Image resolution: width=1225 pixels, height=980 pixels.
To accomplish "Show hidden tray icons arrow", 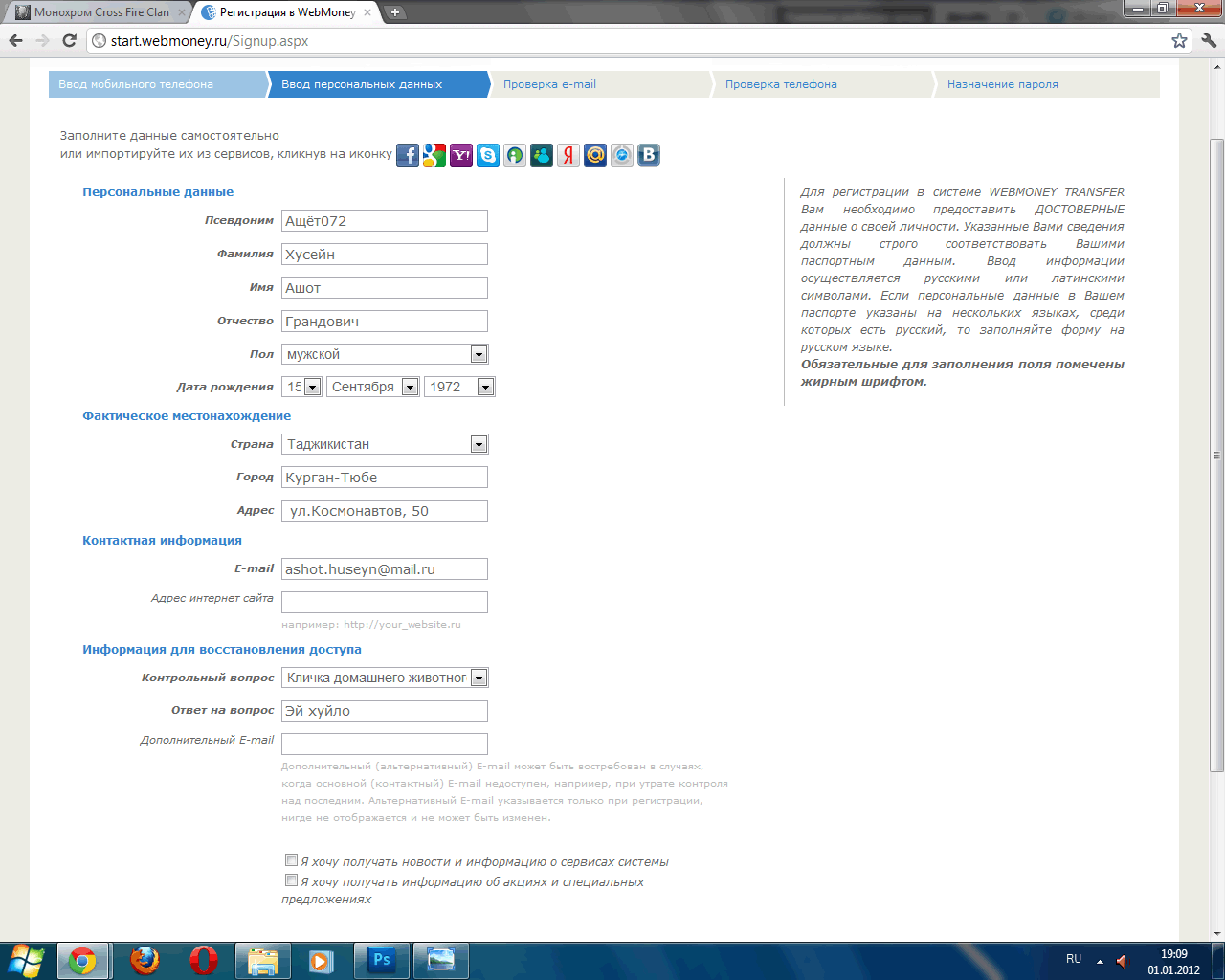I will (1100, 960).
